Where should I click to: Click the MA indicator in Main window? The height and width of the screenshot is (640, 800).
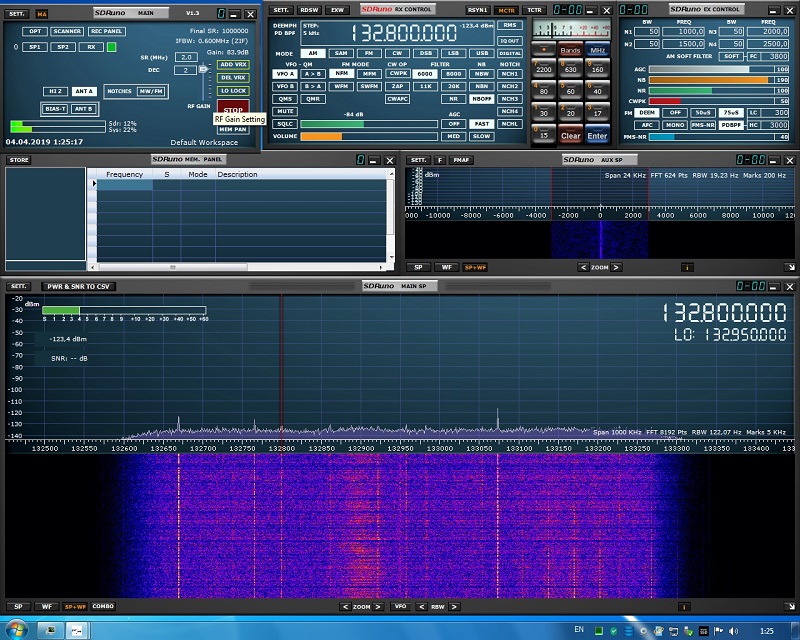tap(42, 14)
